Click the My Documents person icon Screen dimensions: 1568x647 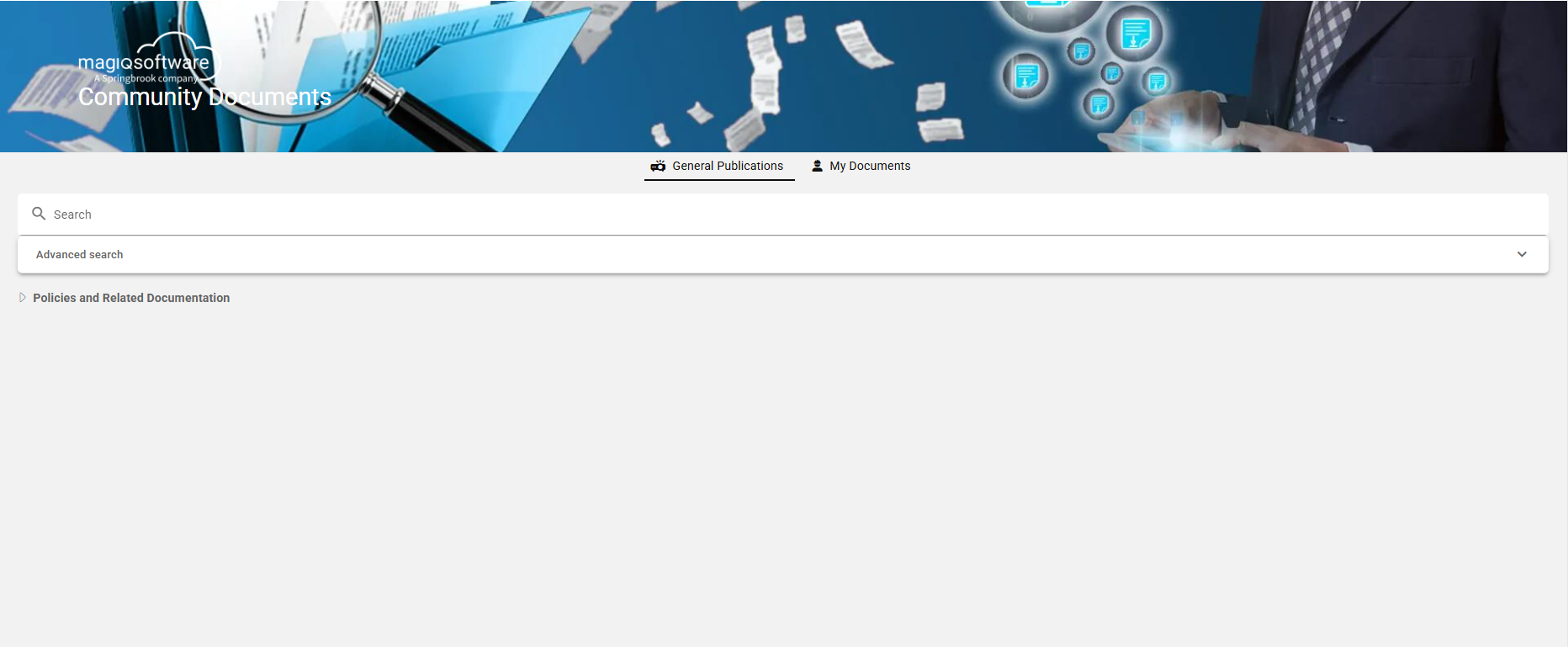tap(817, 166)
